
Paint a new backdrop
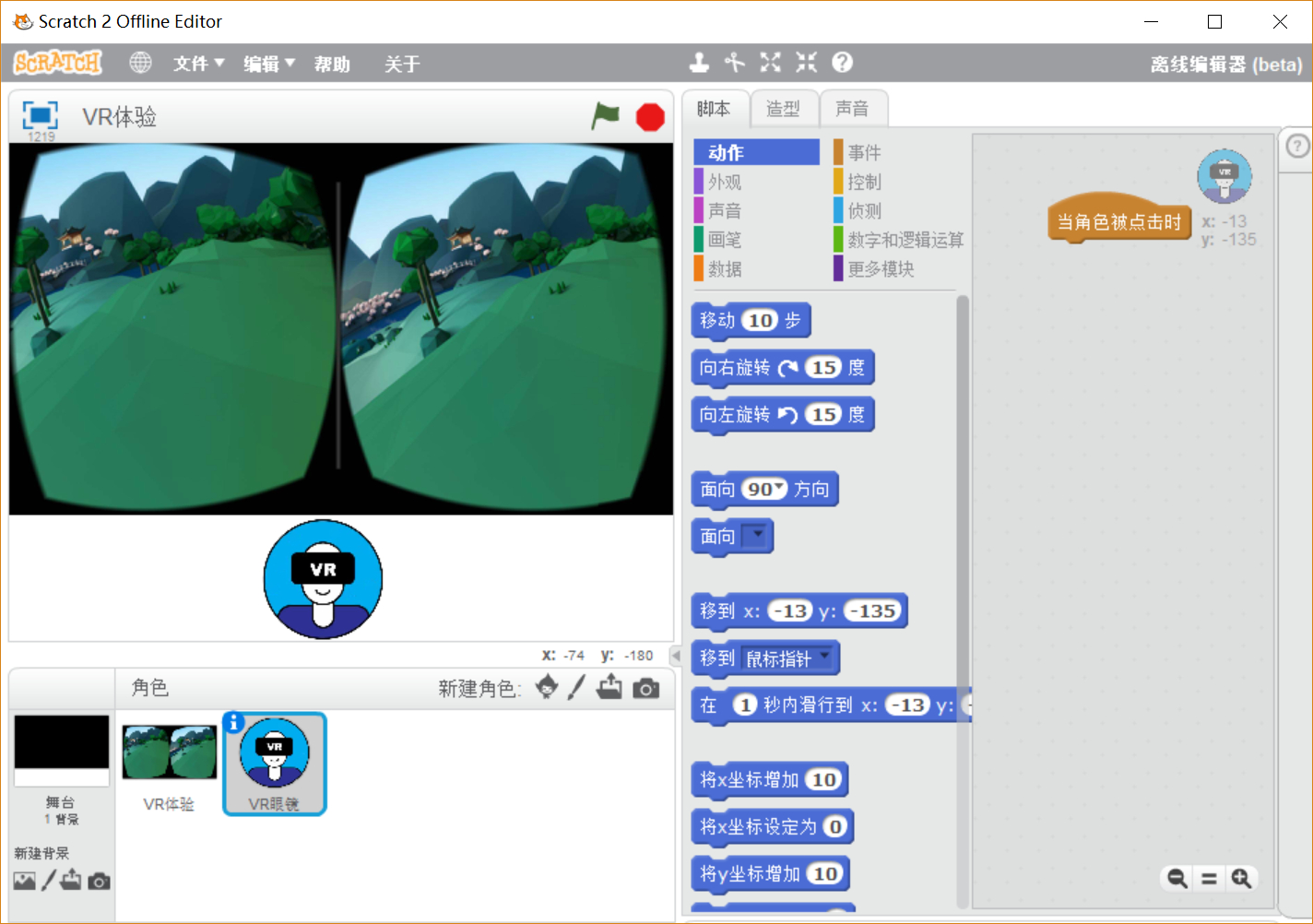coord(49,881)
